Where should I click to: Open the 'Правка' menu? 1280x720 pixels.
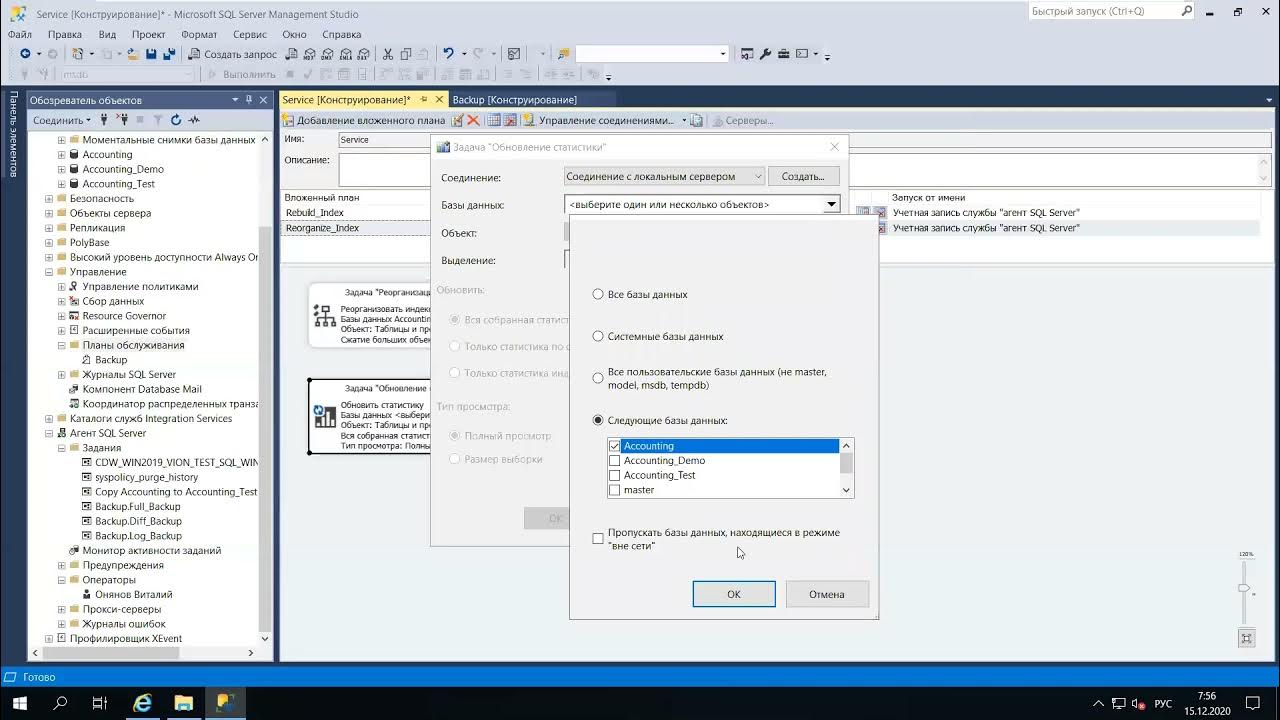64,34
